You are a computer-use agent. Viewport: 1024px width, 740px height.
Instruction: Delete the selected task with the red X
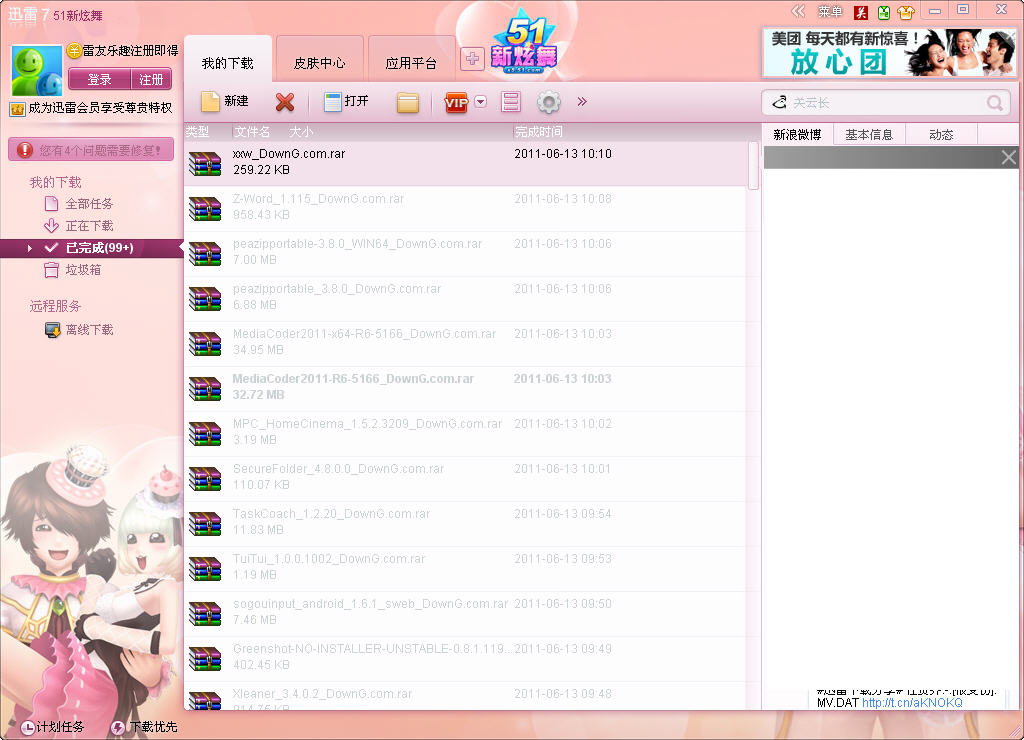coord(285,102)
